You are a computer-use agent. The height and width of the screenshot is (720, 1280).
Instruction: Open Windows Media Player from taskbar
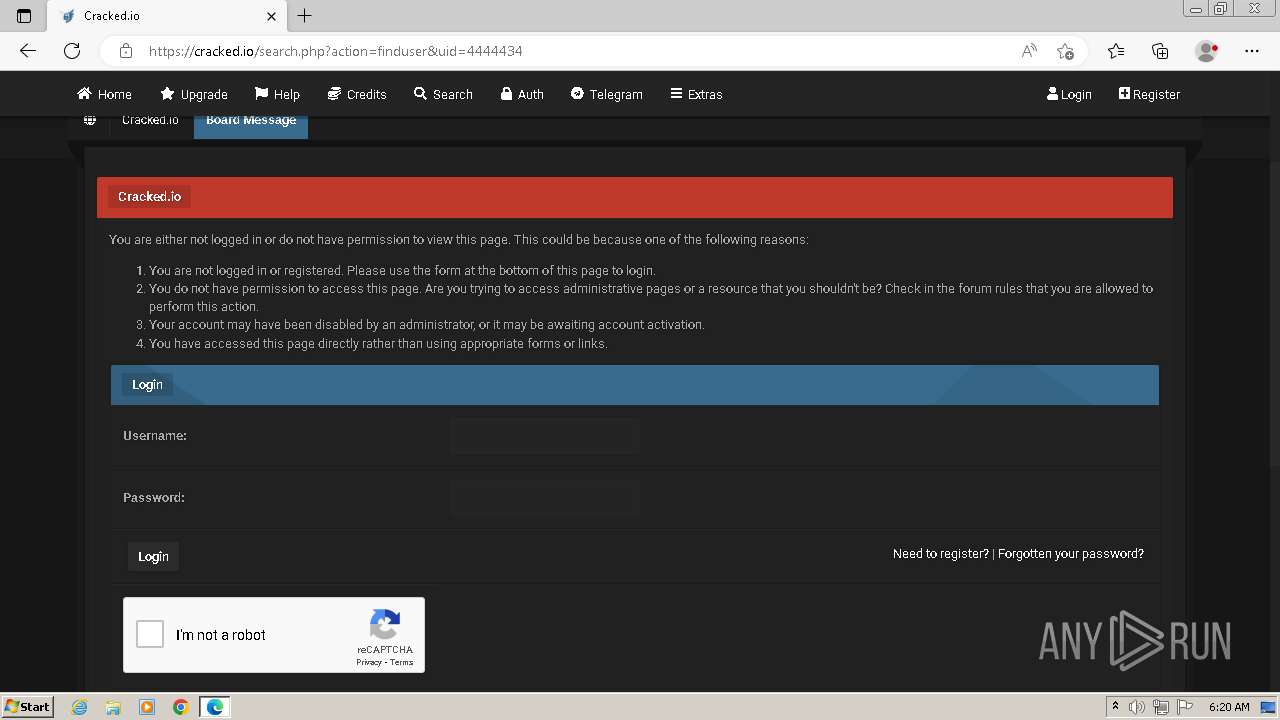(147, 707)
